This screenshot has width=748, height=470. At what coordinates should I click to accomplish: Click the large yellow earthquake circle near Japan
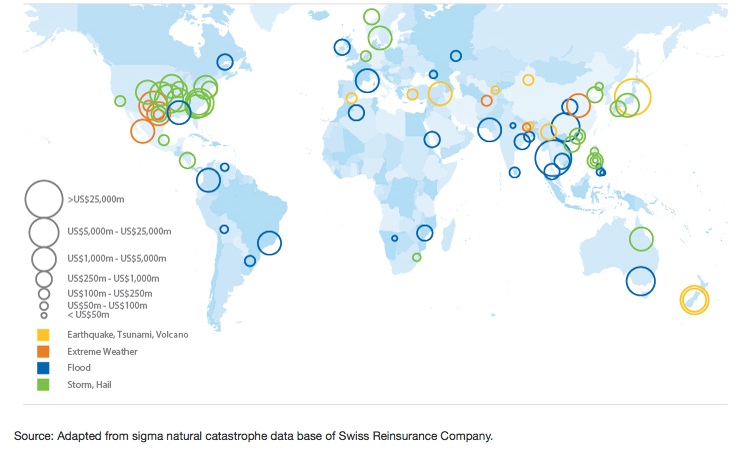pos(632,98)
